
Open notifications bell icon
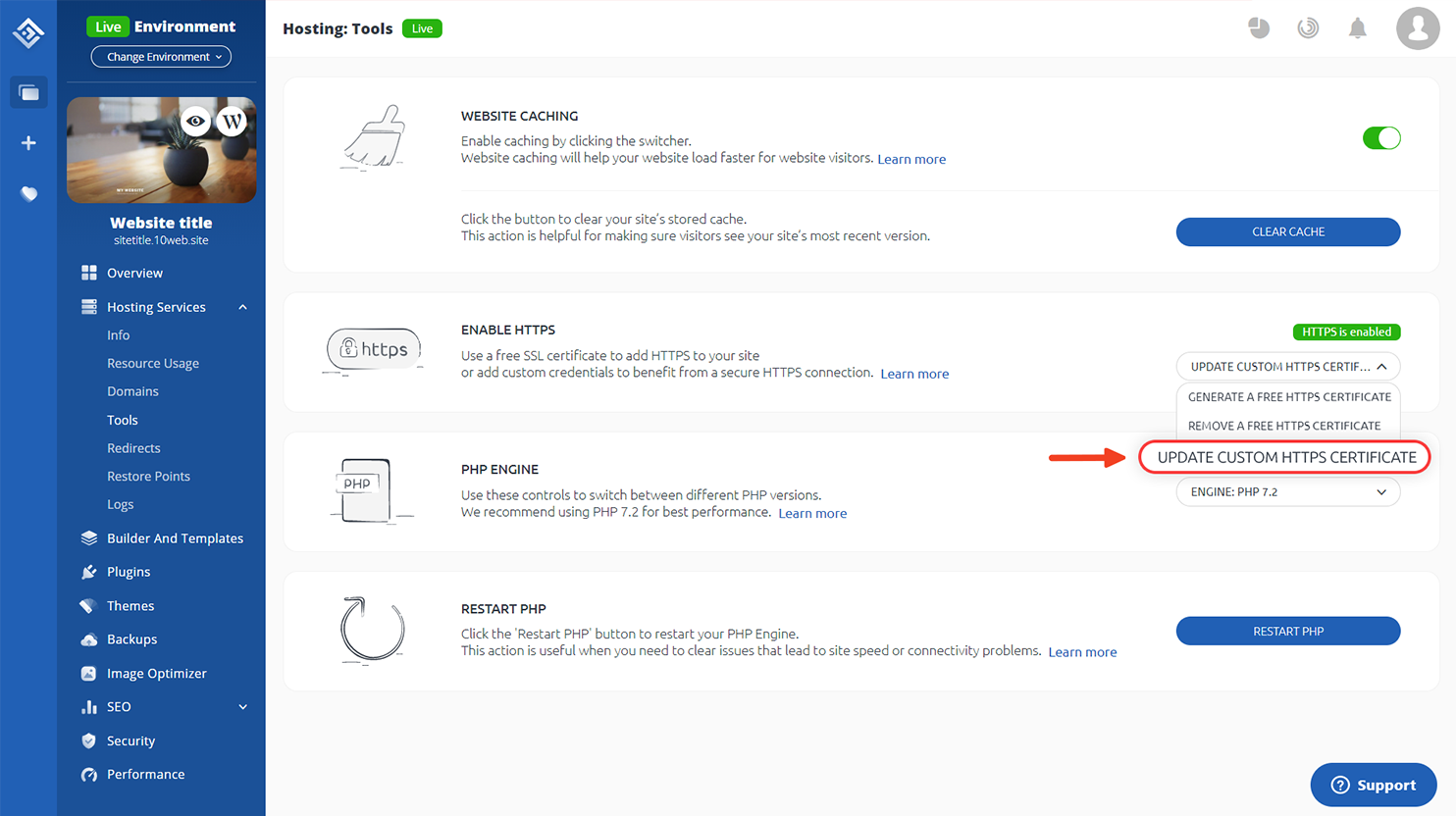[1358, 28]
